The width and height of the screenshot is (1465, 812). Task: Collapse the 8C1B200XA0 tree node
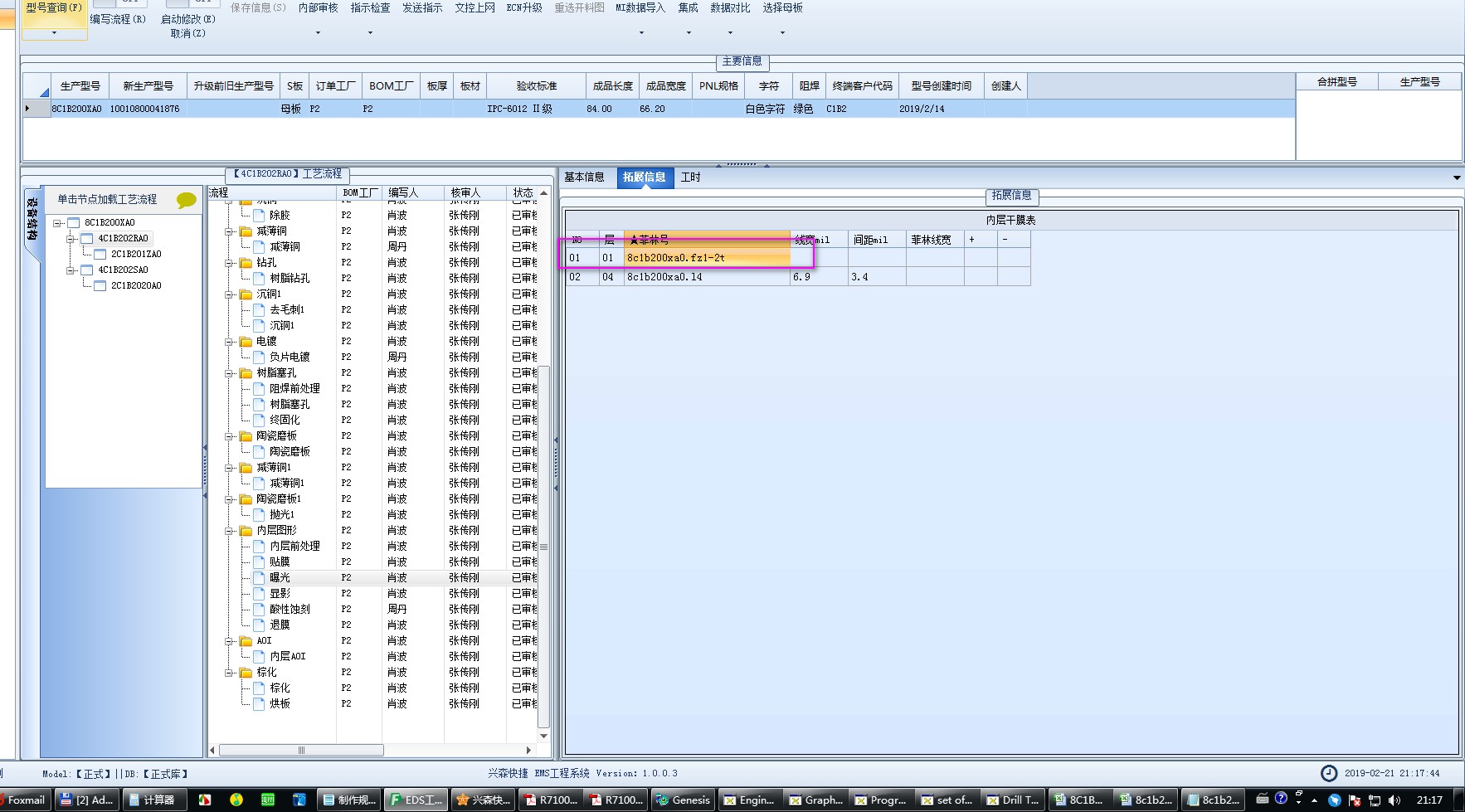point(57,223)
